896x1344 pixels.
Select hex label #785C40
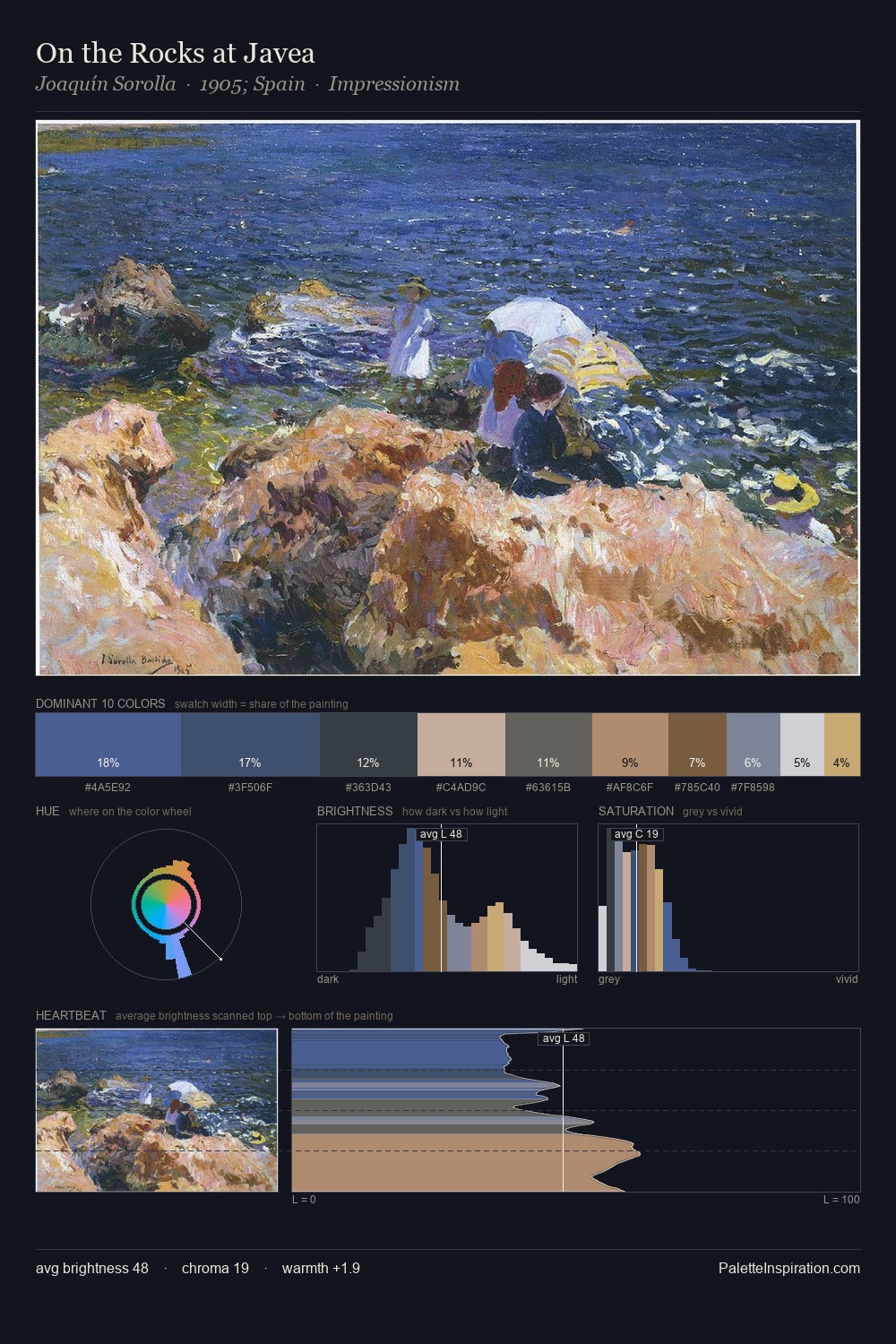697,788
